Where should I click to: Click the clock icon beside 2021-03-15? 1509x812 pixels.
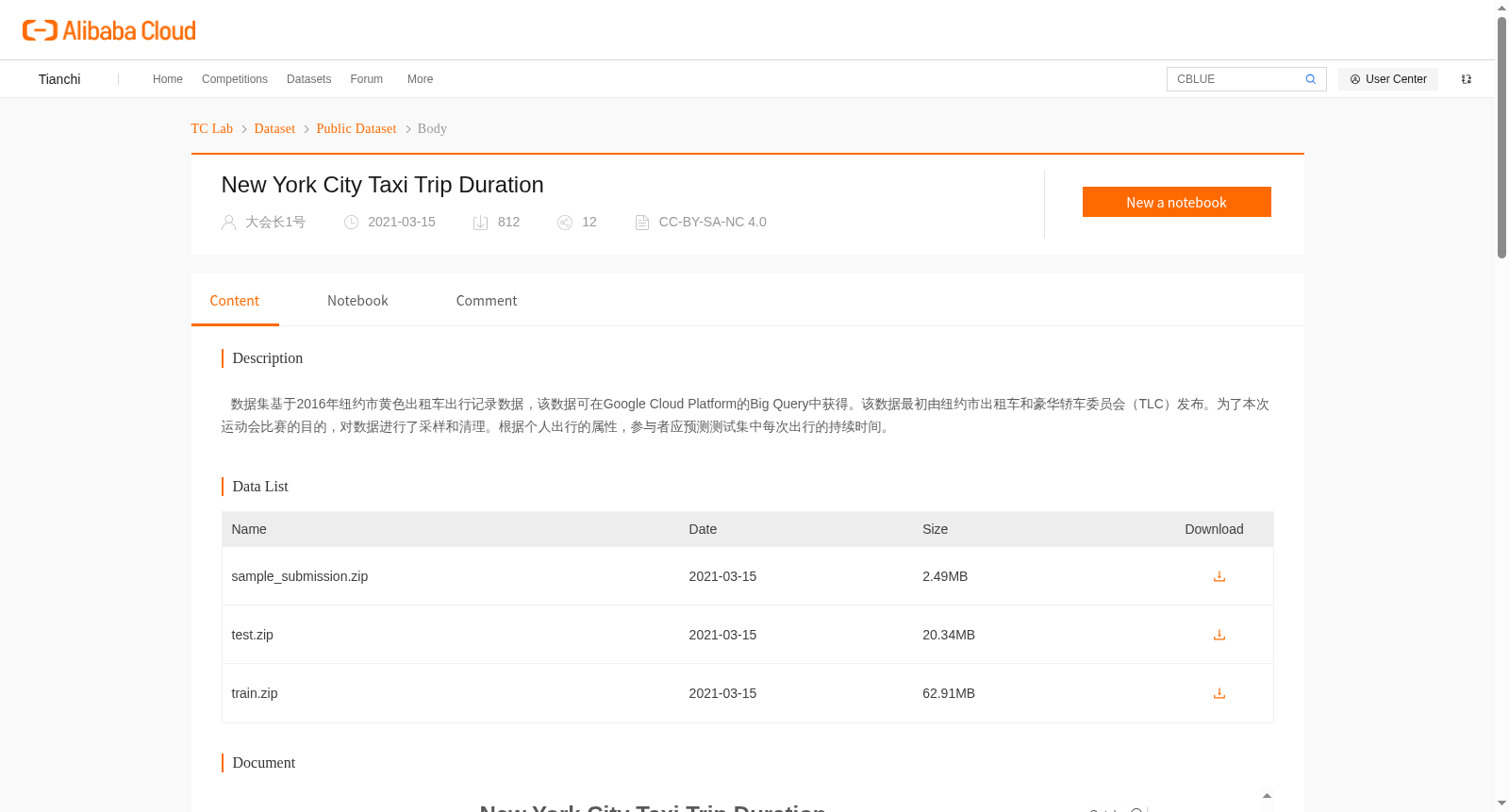(351, 223)
